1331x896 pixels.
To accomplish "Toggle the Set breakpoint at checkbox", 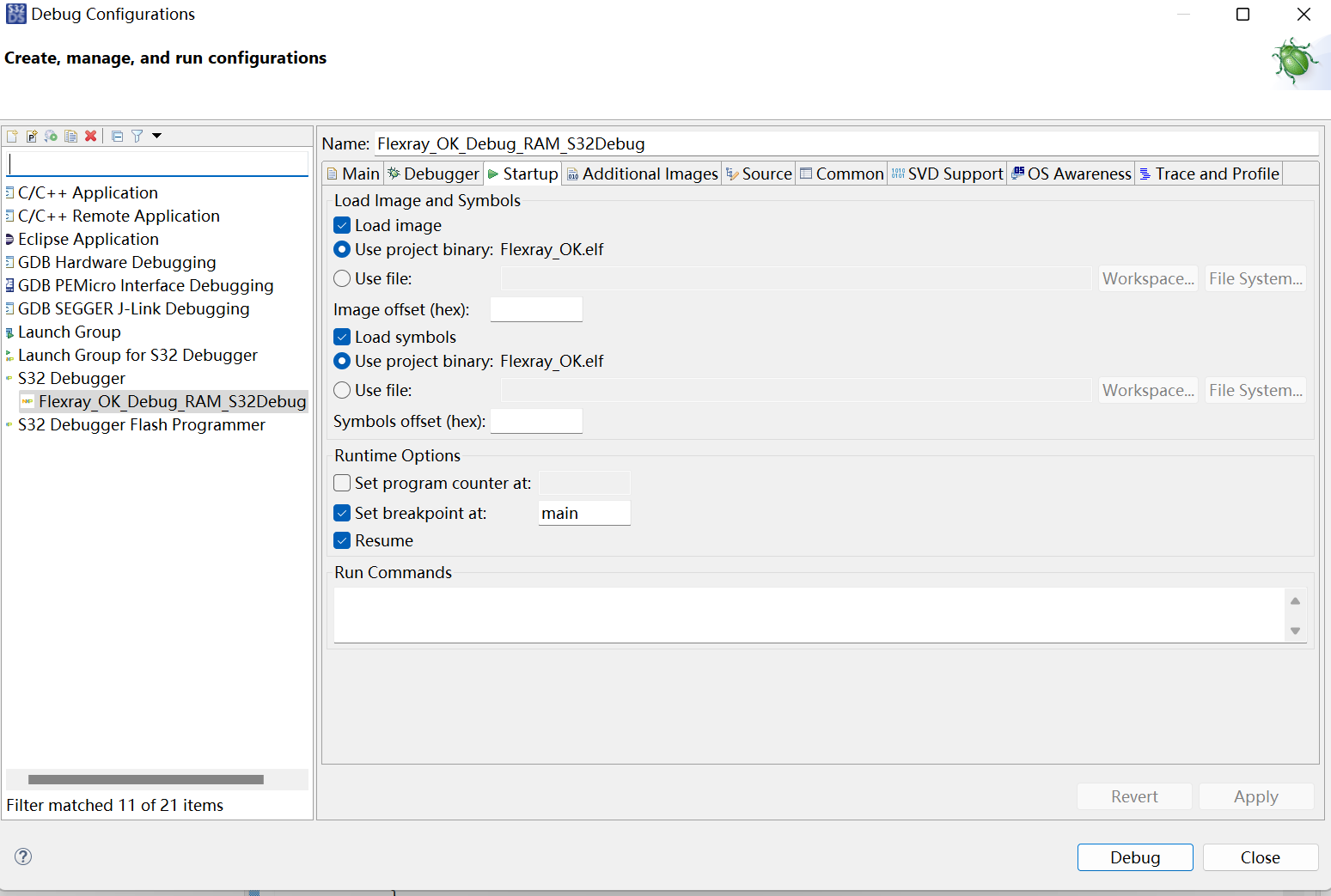I will (x=342, y=513).
